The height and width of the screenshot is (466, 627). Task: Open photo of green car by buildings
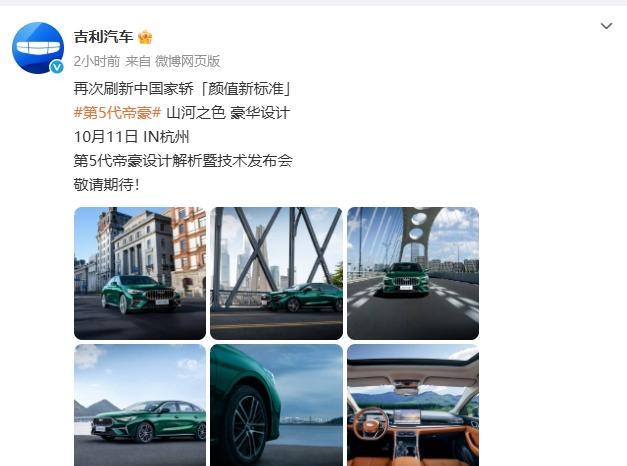point(140,273)
